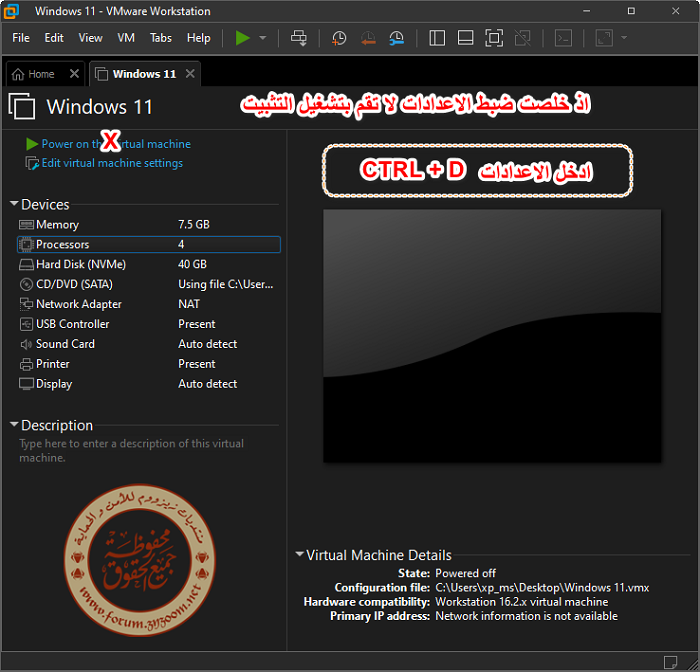Screen dimensions: 700x672
Task: Click Edit virtual machine settings link
Action: (x=104, y=163)
